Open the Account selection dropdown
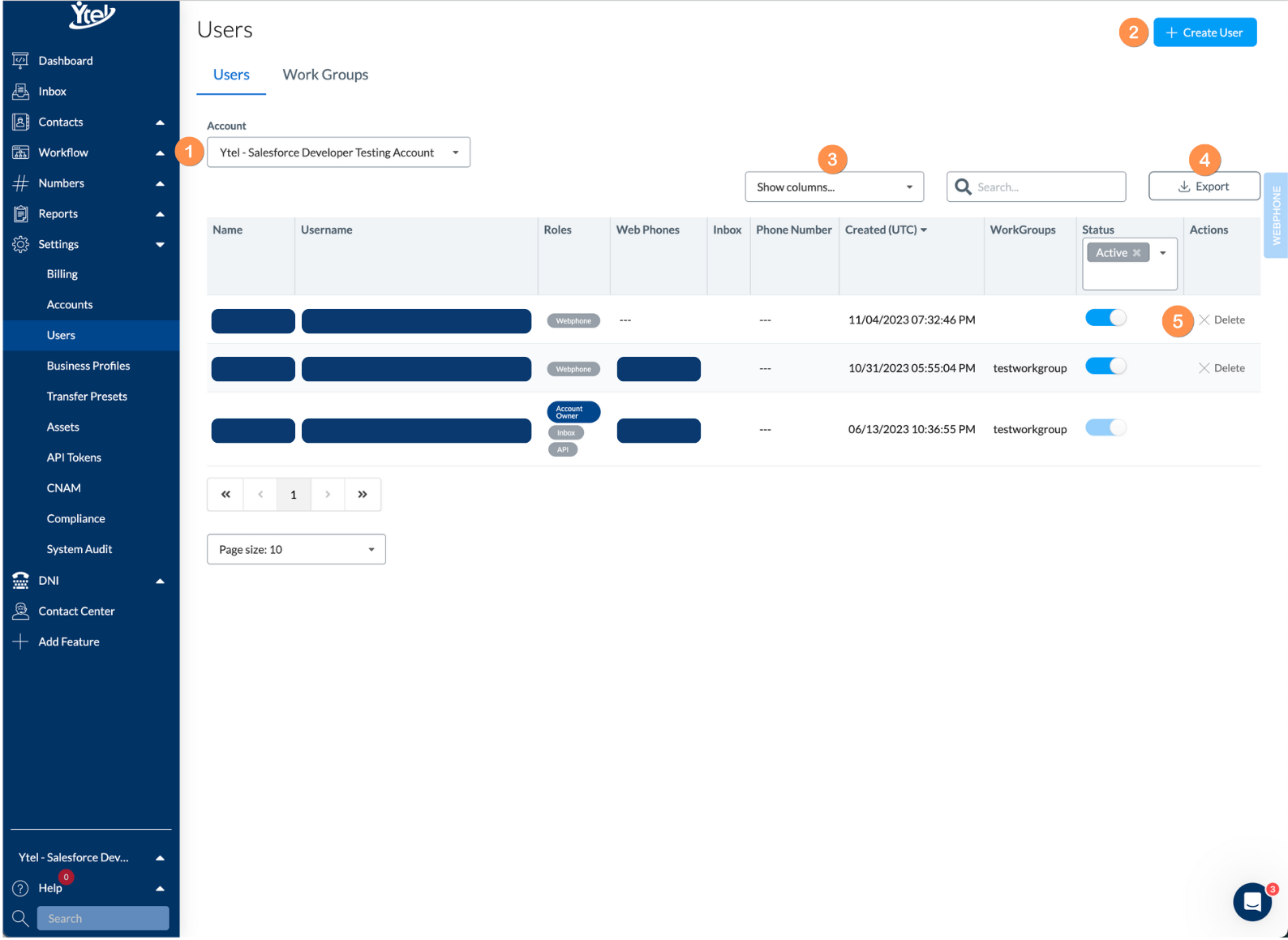Screen dimensions: 1288x940 [338, 152]
